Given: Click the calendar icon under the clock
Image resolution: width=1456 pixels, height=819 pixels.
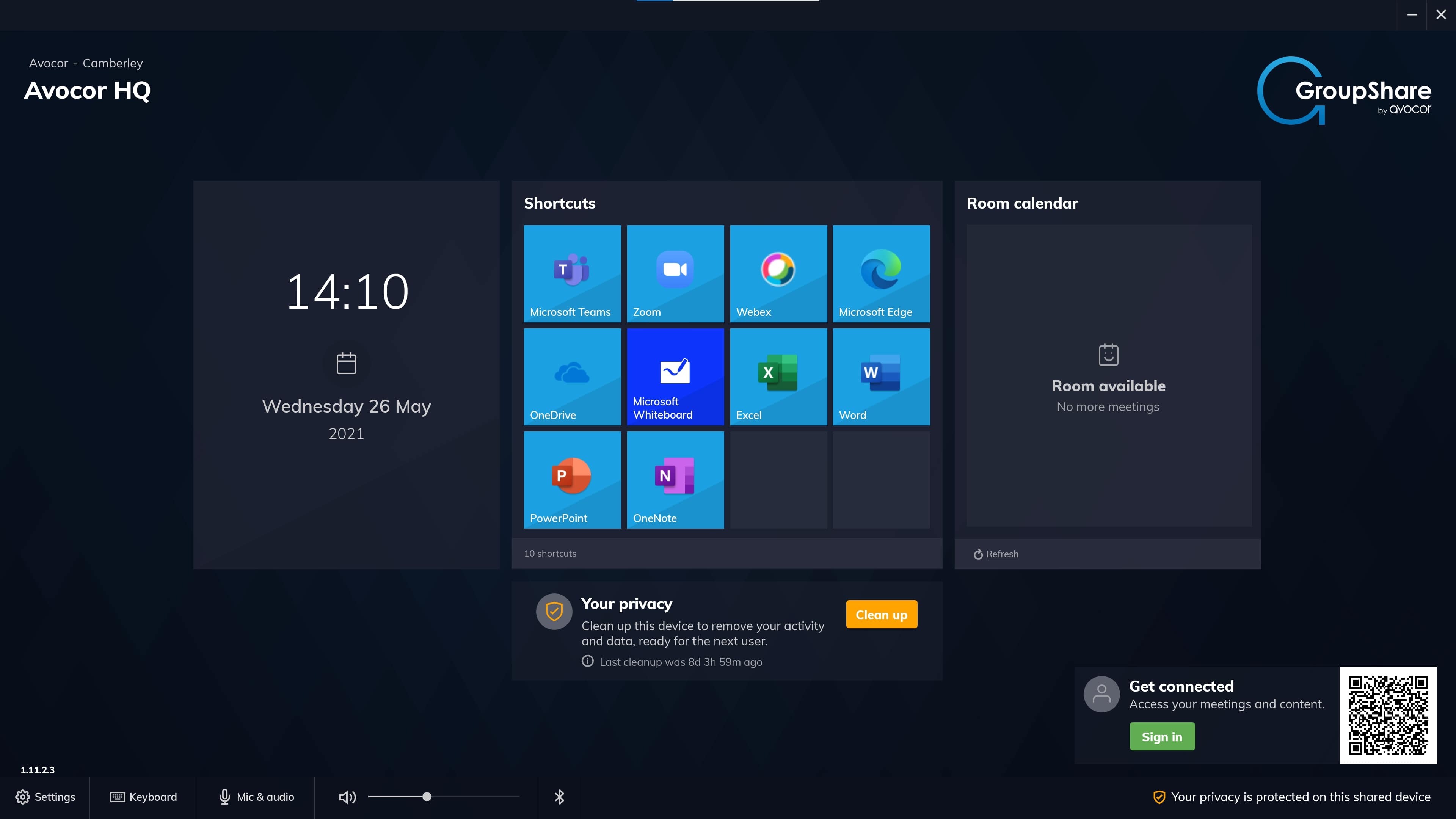Looking at the screenshot, I should point(347,364).
